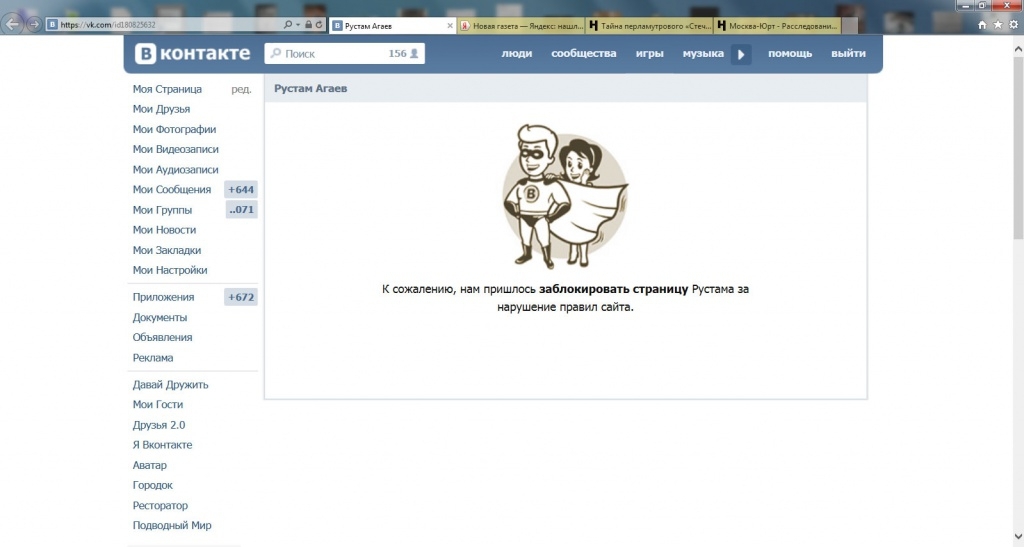Open a new blank browser tab

[850, 26]
